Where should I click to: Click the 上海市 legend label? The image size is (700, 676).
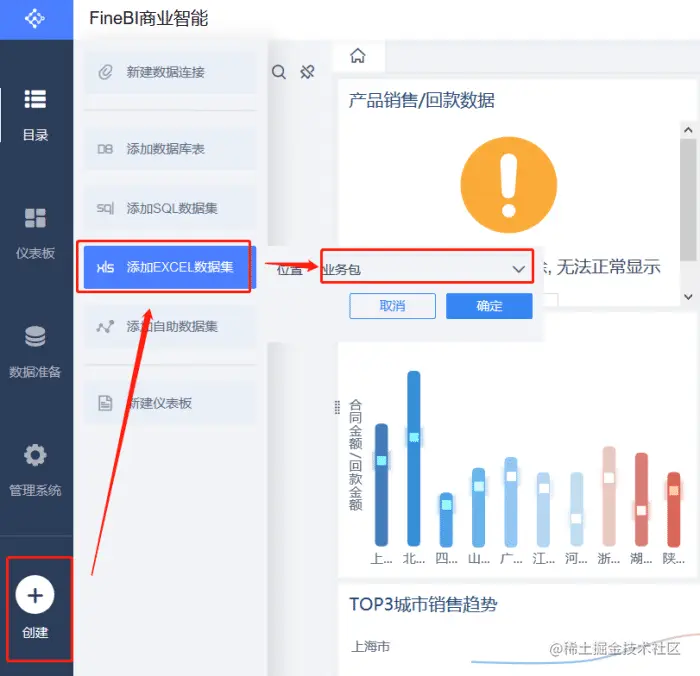371,646
